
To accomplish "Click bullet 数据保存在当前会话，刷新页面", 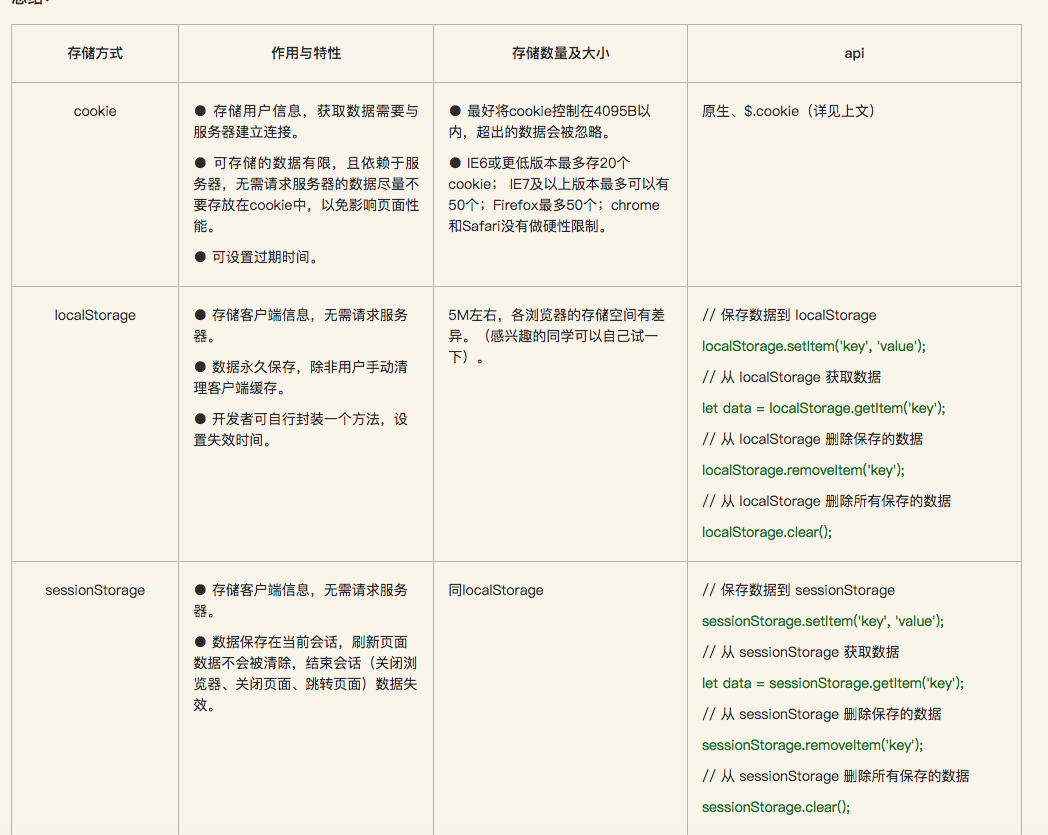I will (305, 673).
